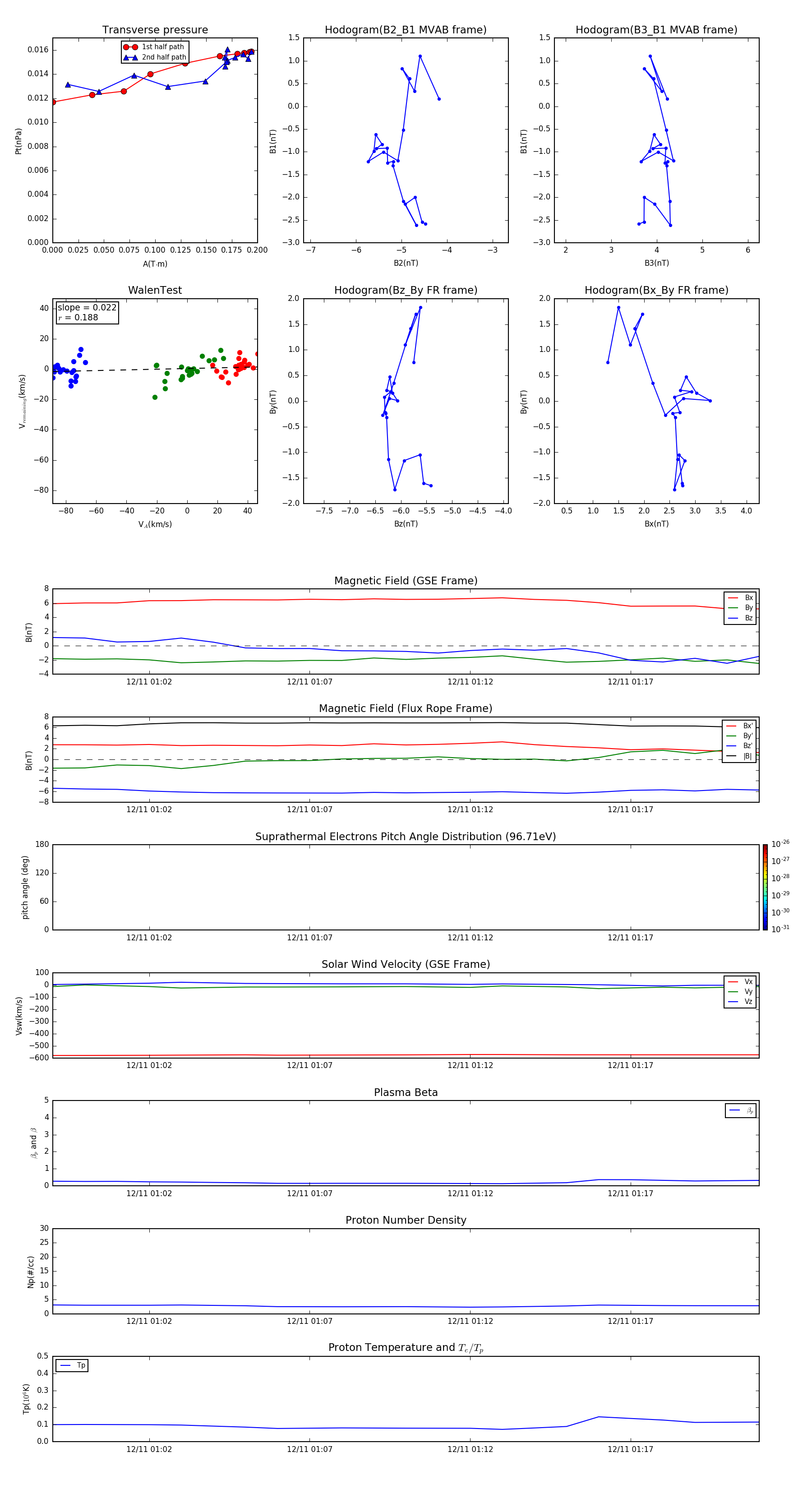Click the 'Np(#/cc)' axis label
Screen dimensions: 812x1489
point(31,1272)
